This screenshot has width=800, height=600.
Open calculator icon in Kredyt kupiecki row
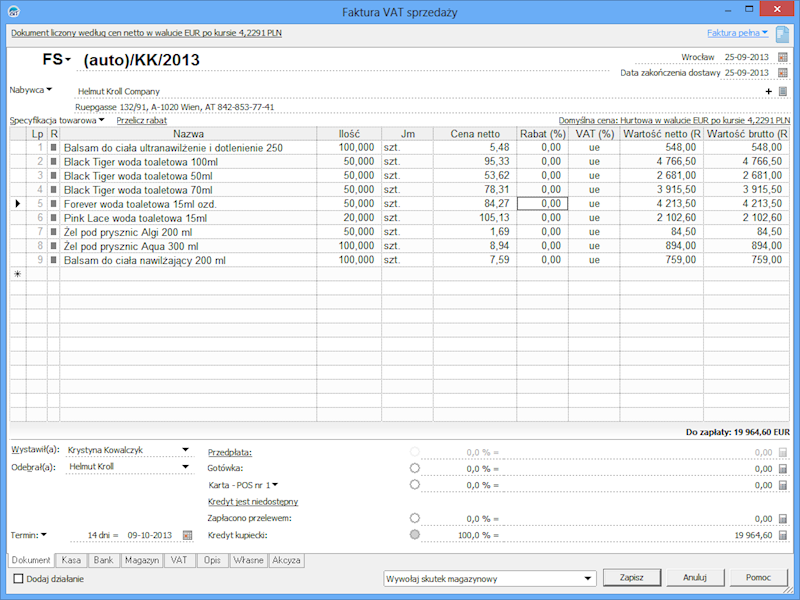point(783,535)
